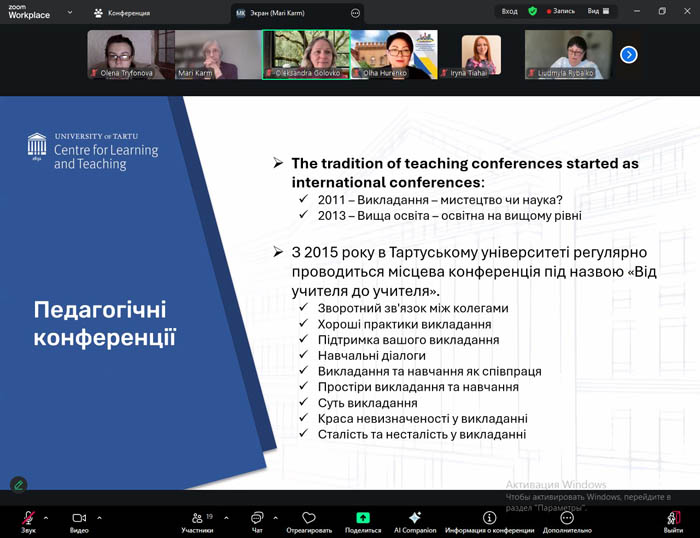Screen dimensions: 700x538
Task: Unmute the microphone (Звук) icon
Action: click(28, 517)
